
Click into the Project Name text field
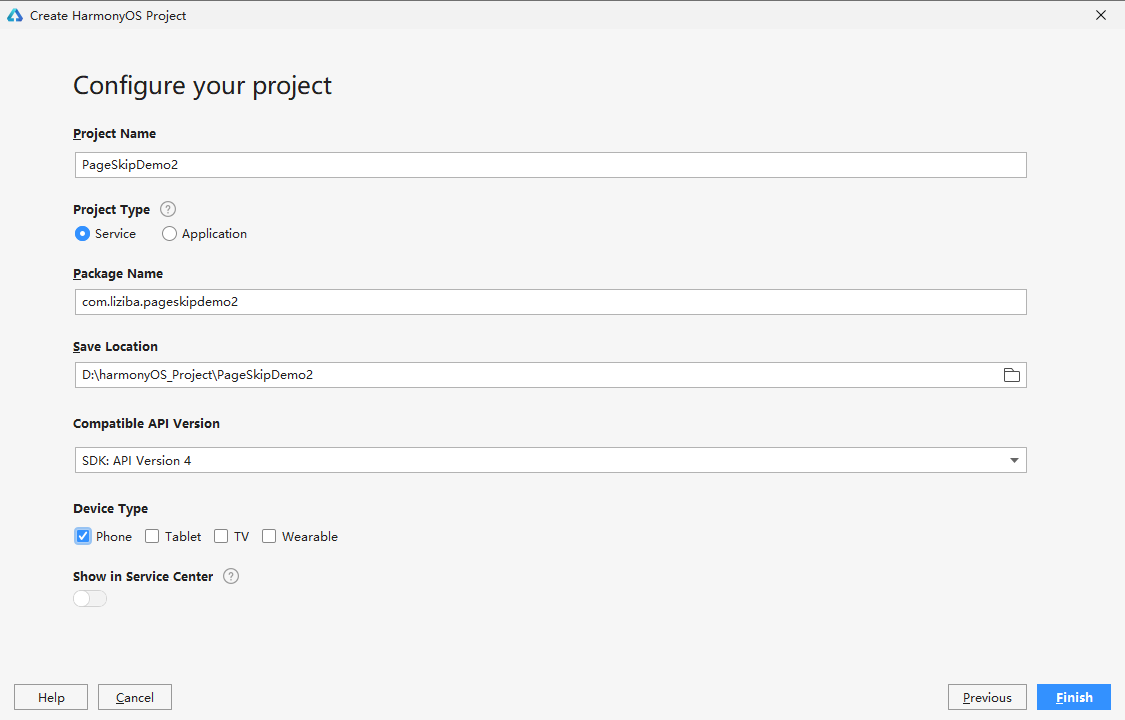(x=550, y=165)
